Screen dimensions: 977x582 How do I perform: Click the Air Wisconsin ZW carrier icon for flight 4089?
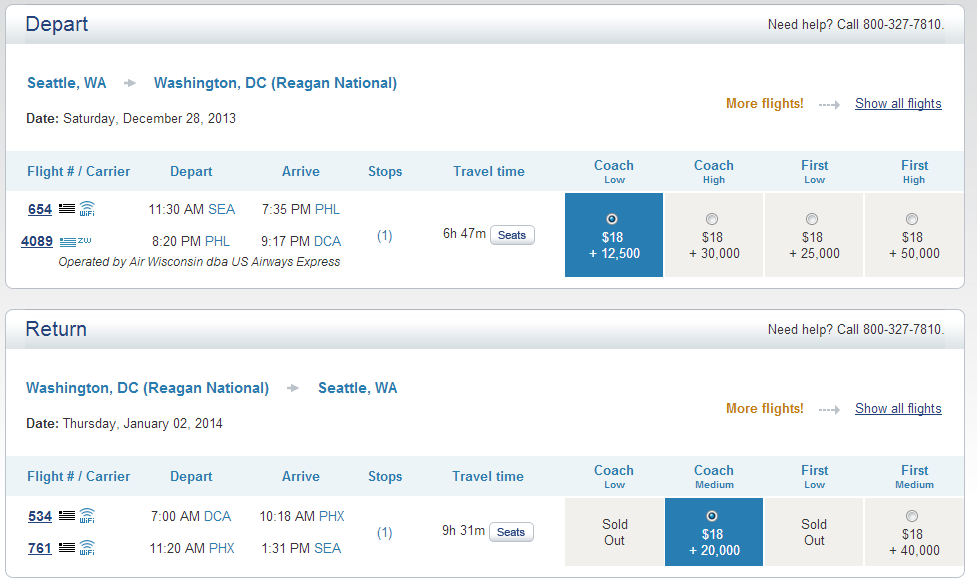(75, 241)
